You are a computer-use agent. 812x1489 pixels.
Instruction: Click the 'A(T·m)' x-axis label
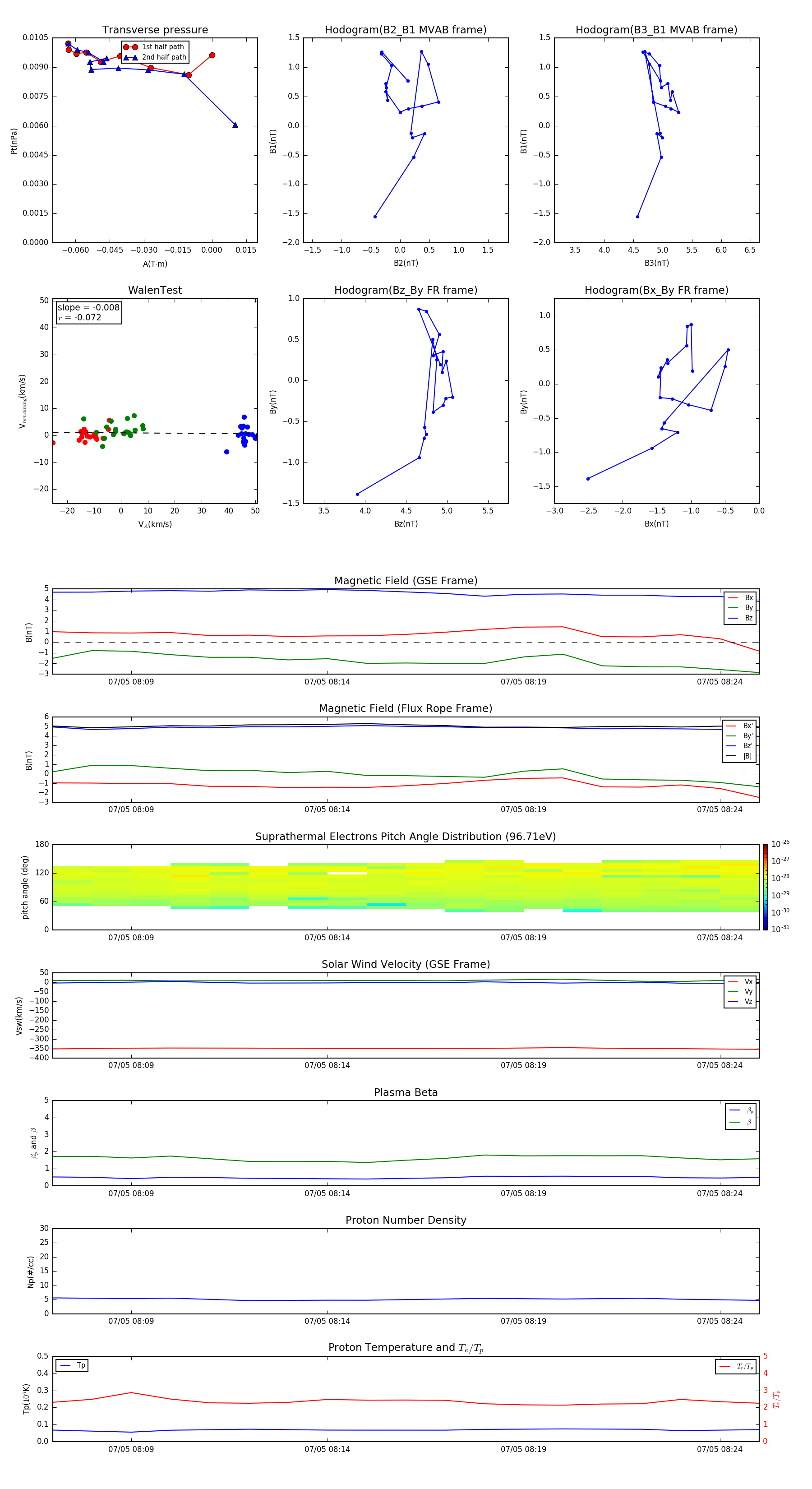(x=155, y=264)
